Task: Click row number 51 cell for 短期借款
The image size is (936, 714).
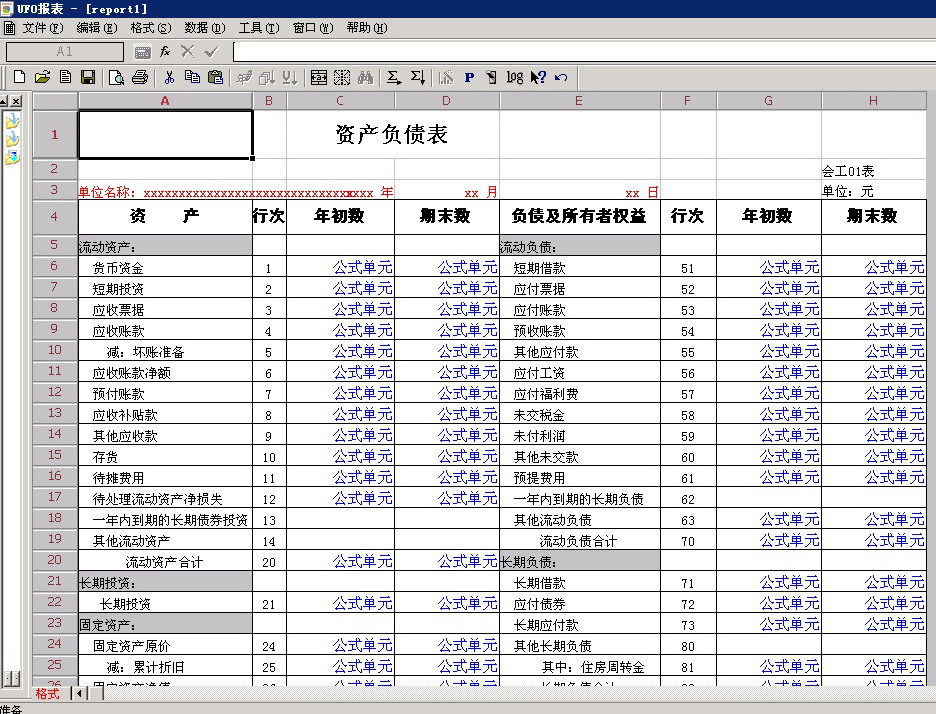Action: pyautogui.click(x=688, y=269)
